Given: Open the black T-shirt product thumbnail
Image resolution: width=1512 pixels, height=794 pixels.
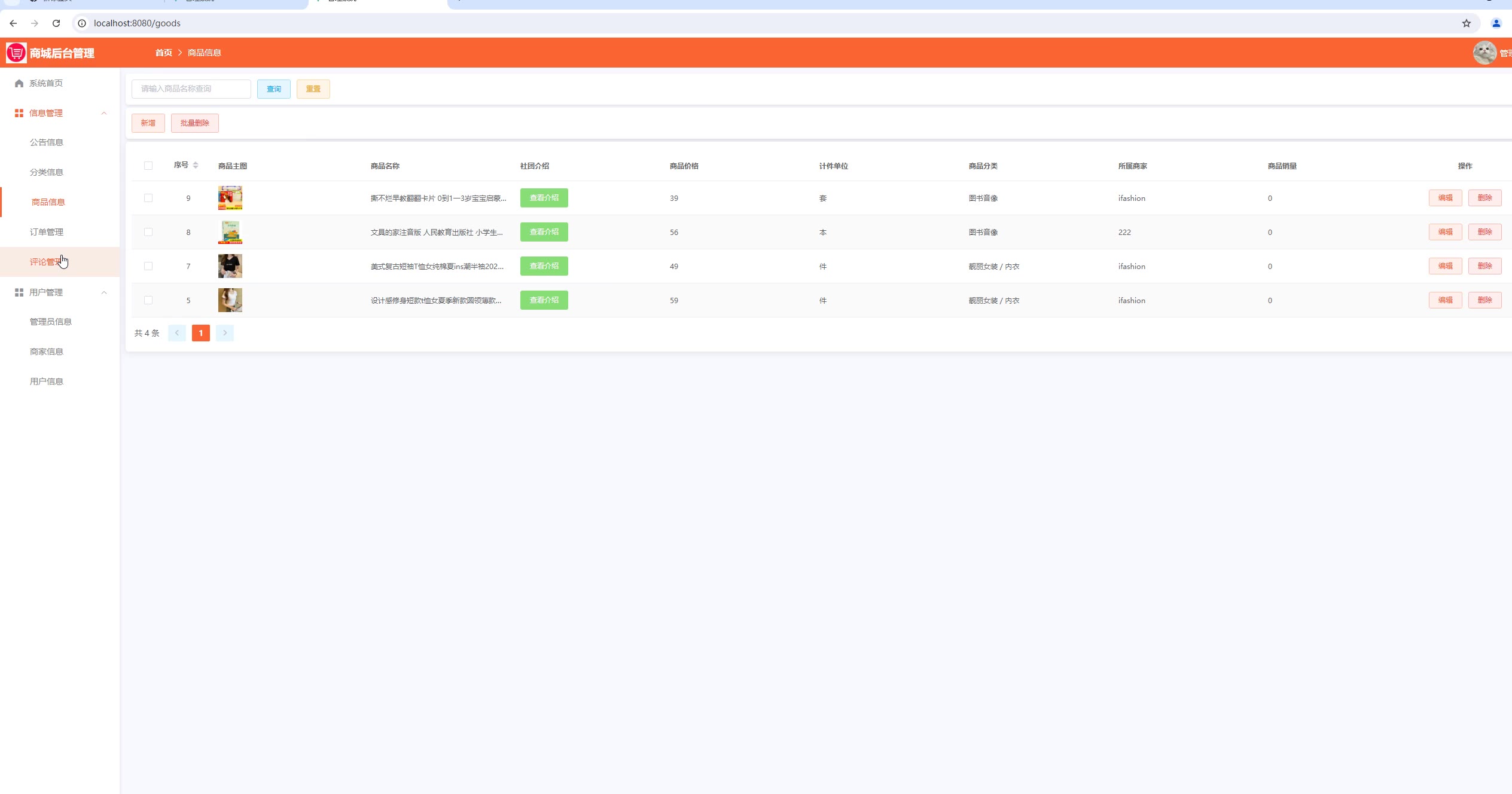Looking at the screenshot, I should pos(230,266).
